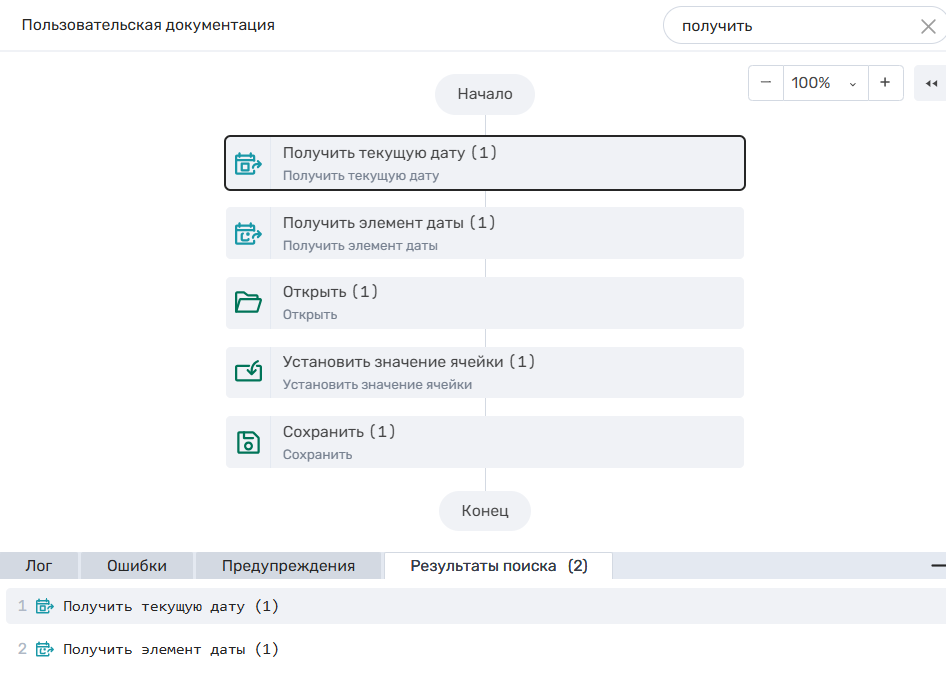
Task: Switch to the 'Предупреждения' tab
Action: click(288, 566)
